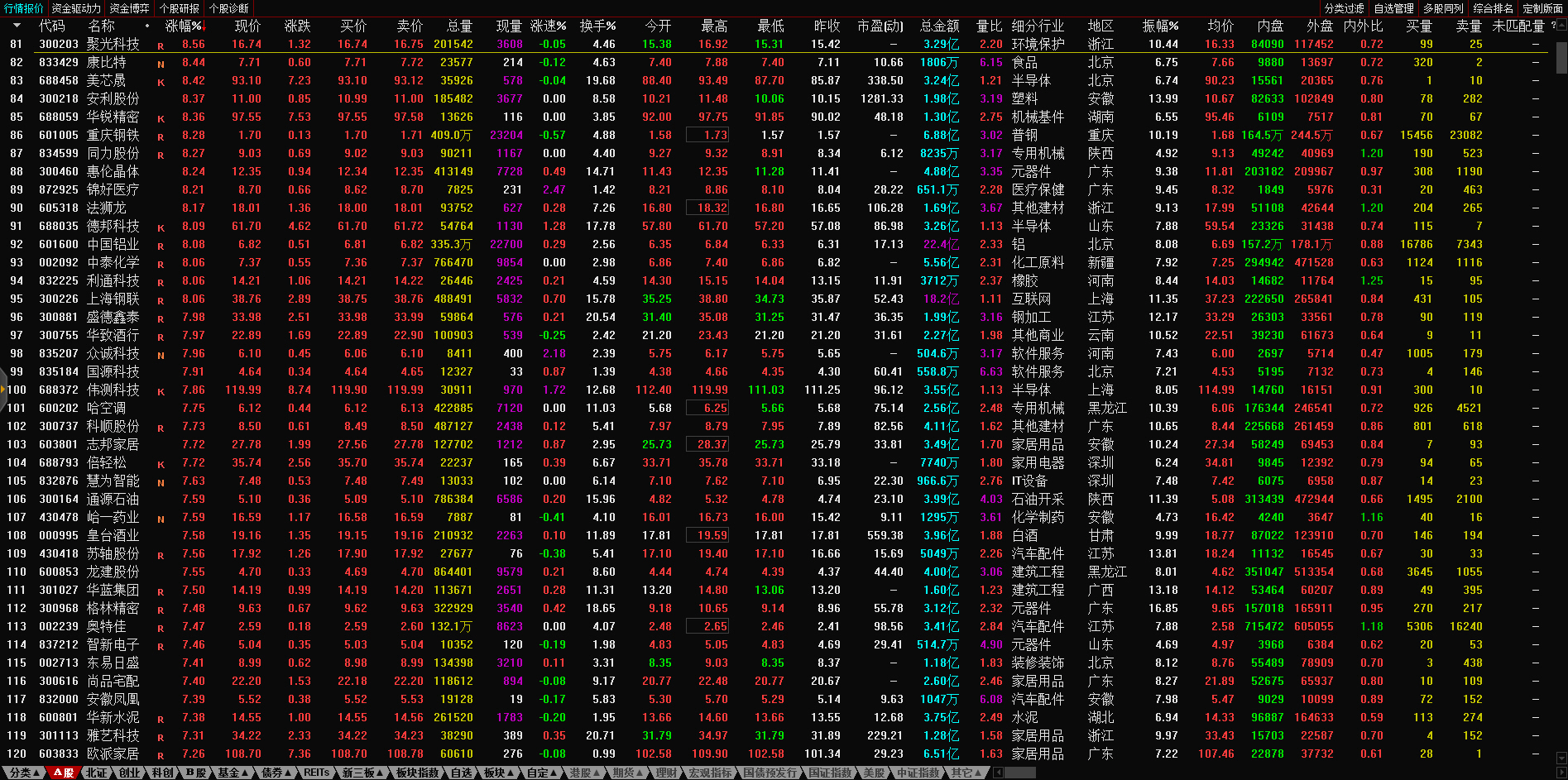Sort the list by 换手% column

[597, 26]
